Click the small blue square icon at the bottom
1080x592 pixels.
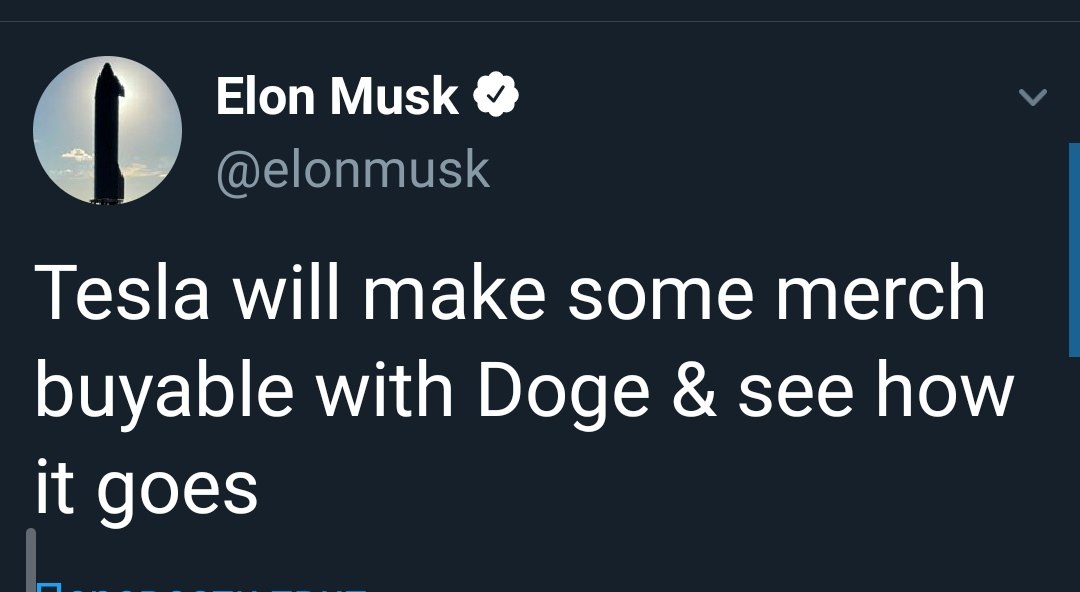click(x=48, y=588)
